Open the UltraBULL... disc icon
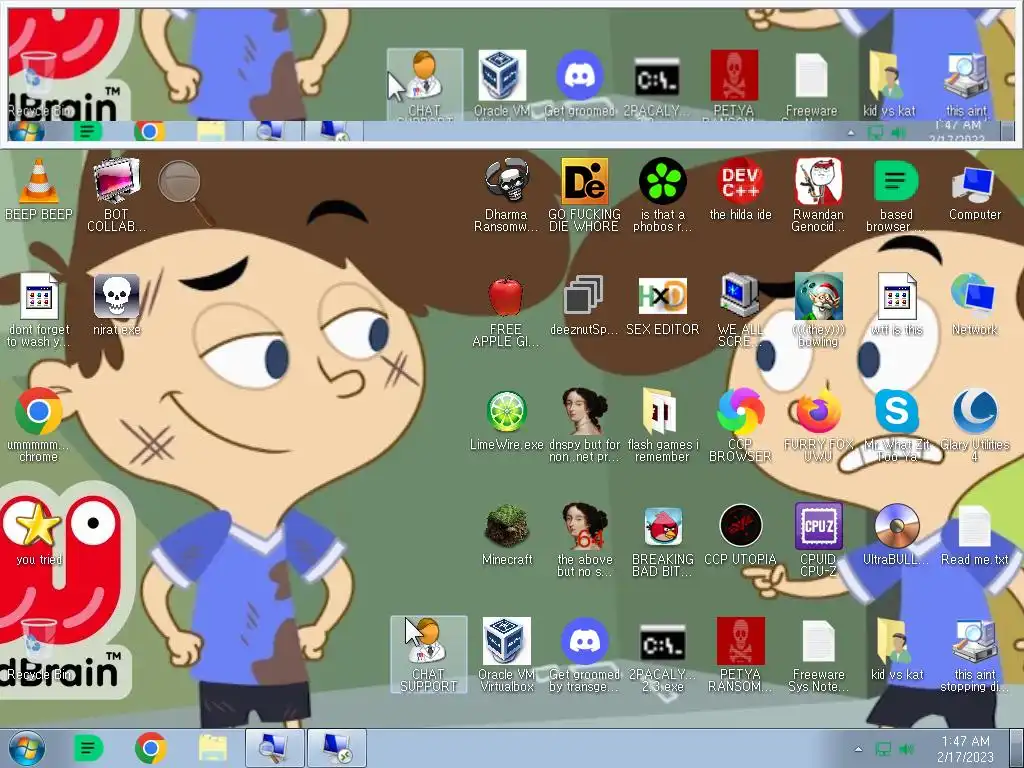1024x768 pixels. click(896, 534)
